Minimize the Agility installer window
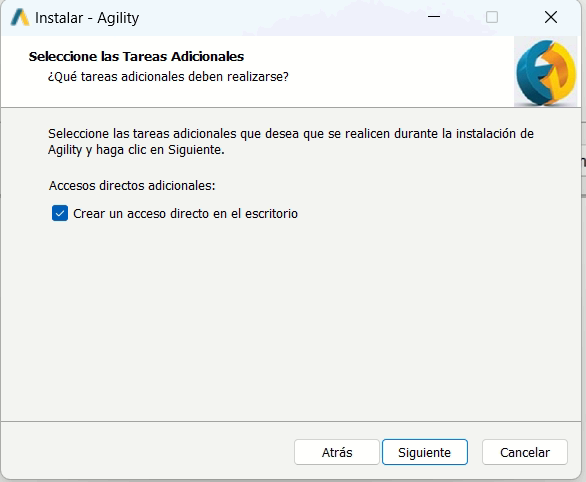586x482 pixels. tap(434, 17)
